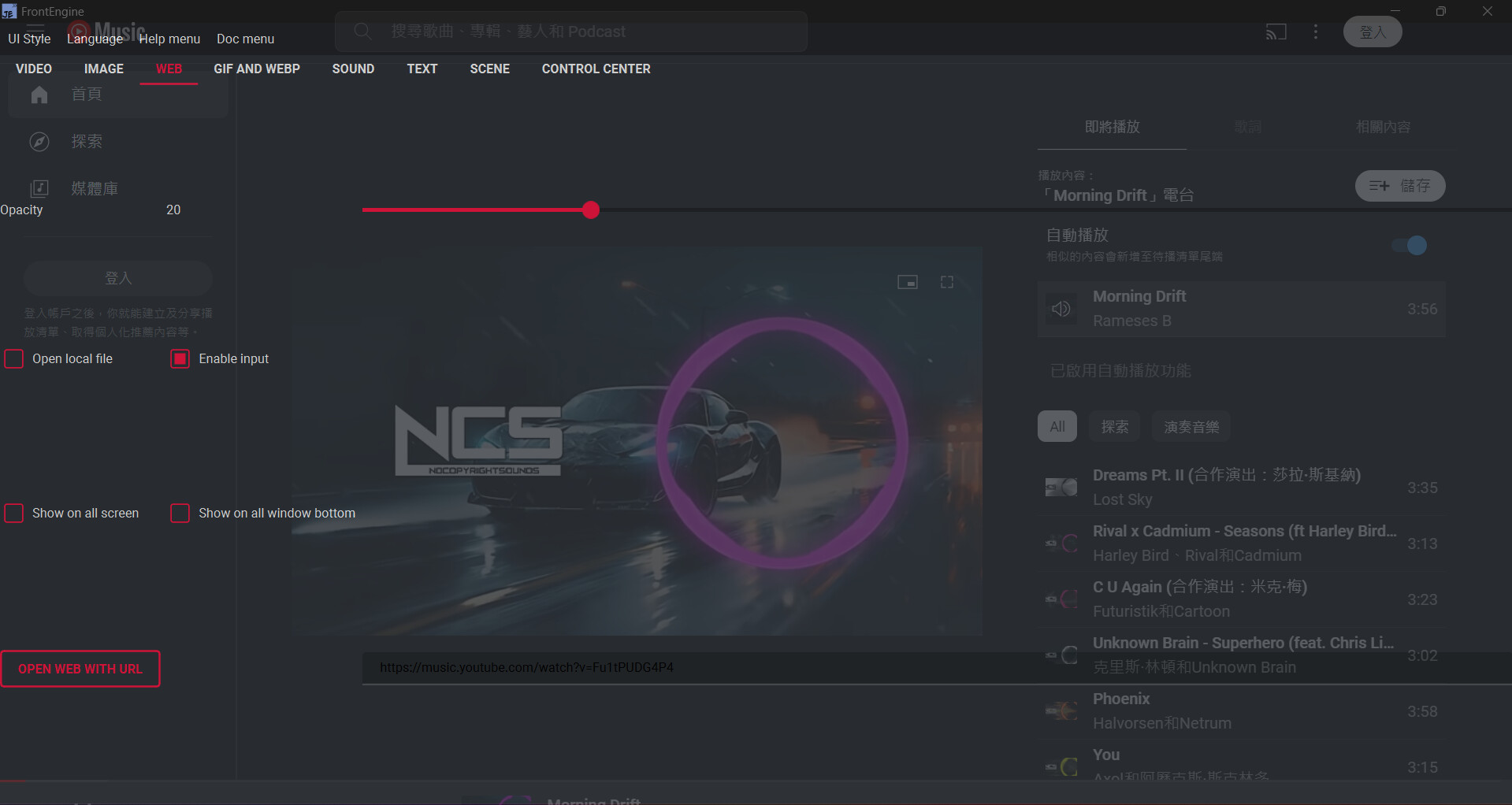Image resolution: width=1512 pixels, height=805 pixels.
Task: Open the three-dot kebab menu top right
Action: pos(1315,32)
